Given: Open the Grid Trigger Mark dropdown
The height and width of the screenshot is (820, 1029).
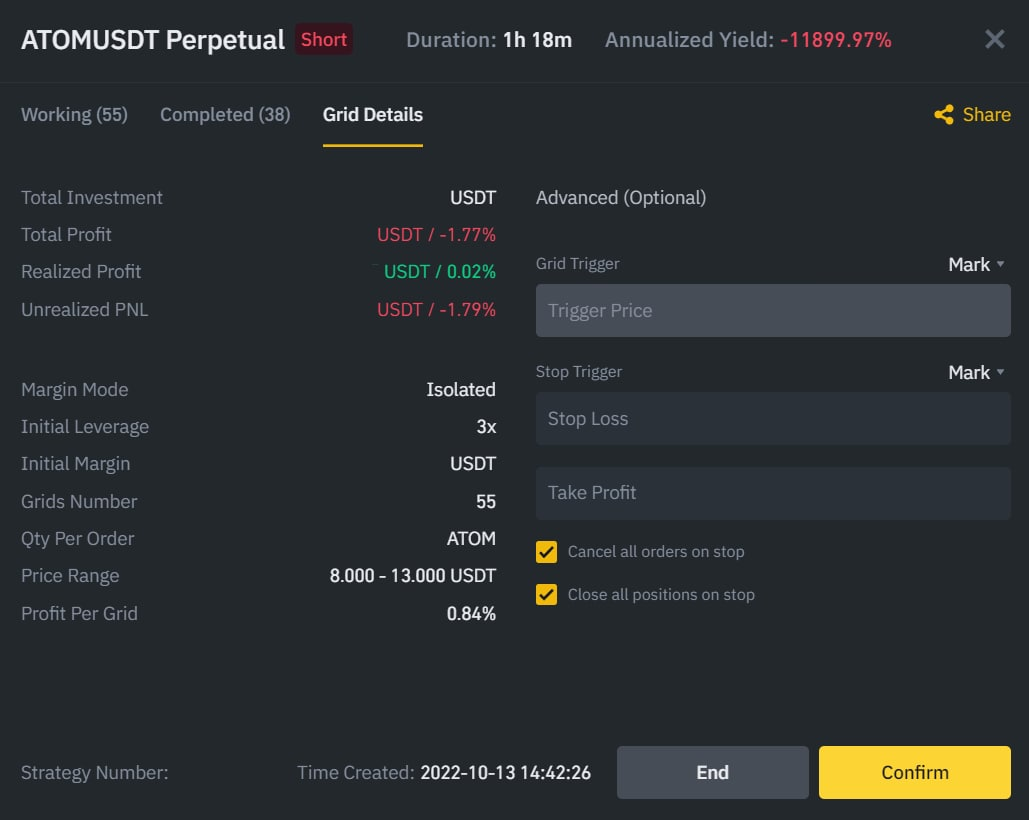Looking at the screenshot, I should click(x=976, y=264).
